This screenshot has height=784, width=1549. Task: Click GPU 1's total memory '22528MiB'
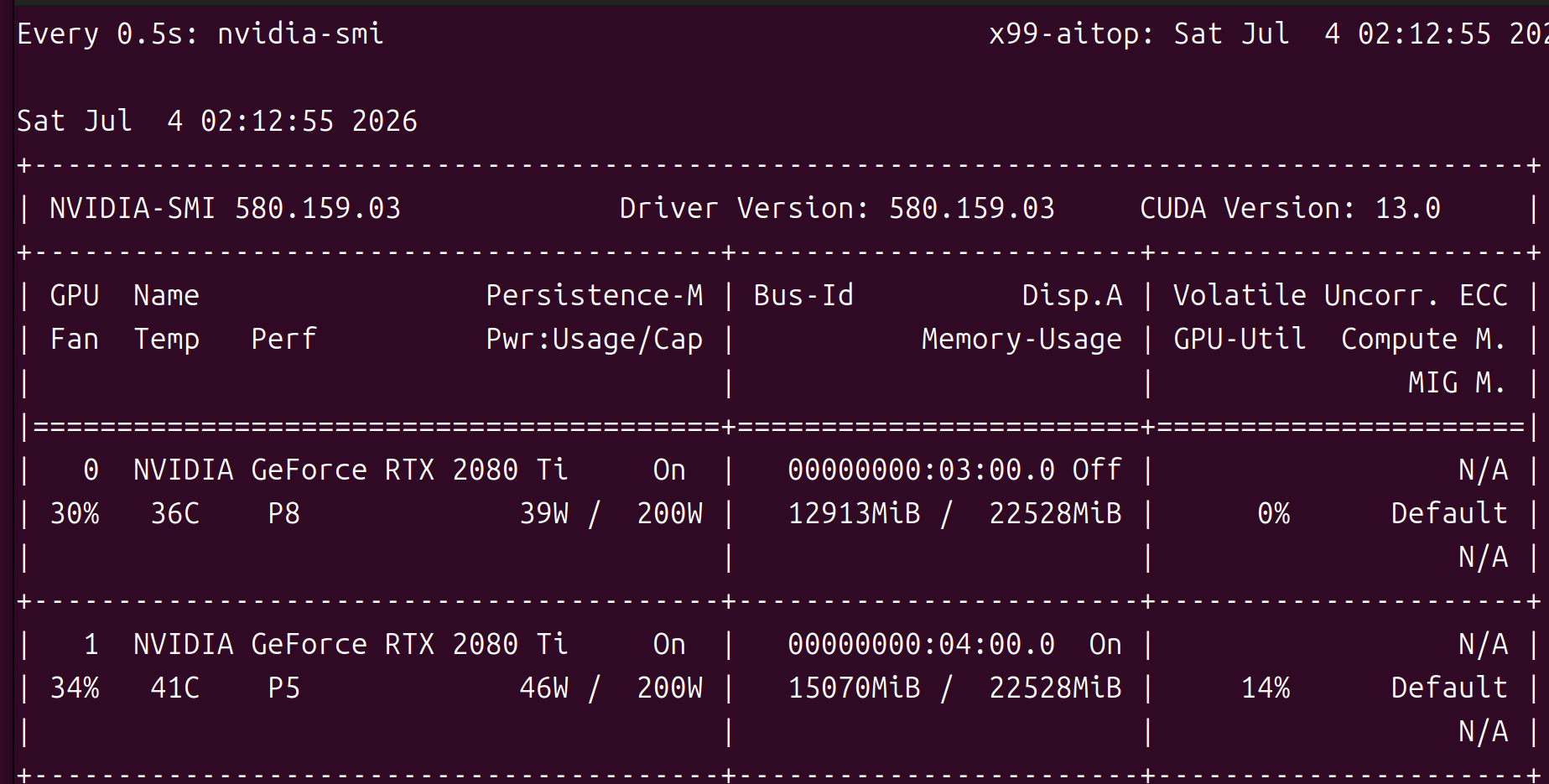pyautogui.click(x=1055, y=688)
